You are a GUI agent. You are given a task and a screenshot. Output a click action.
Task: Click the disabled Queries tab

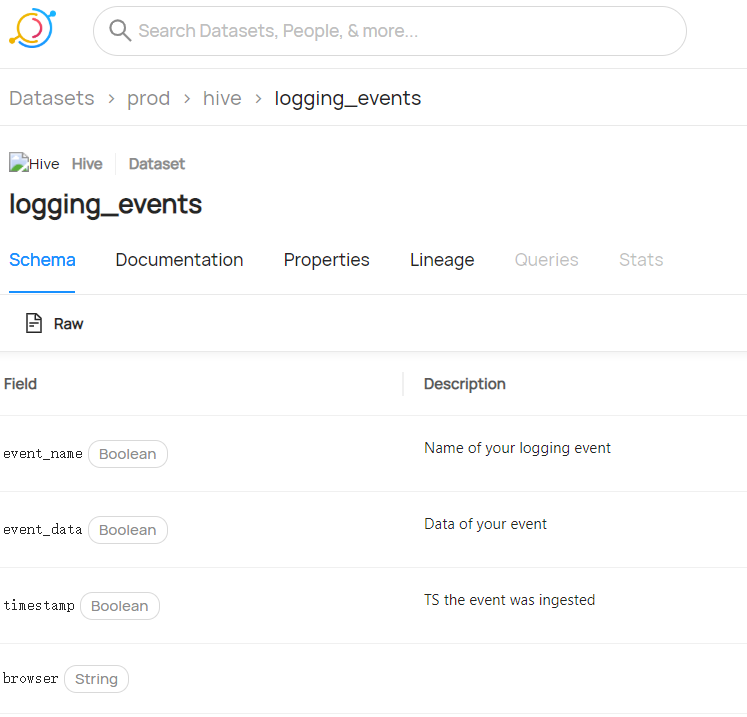546,260
